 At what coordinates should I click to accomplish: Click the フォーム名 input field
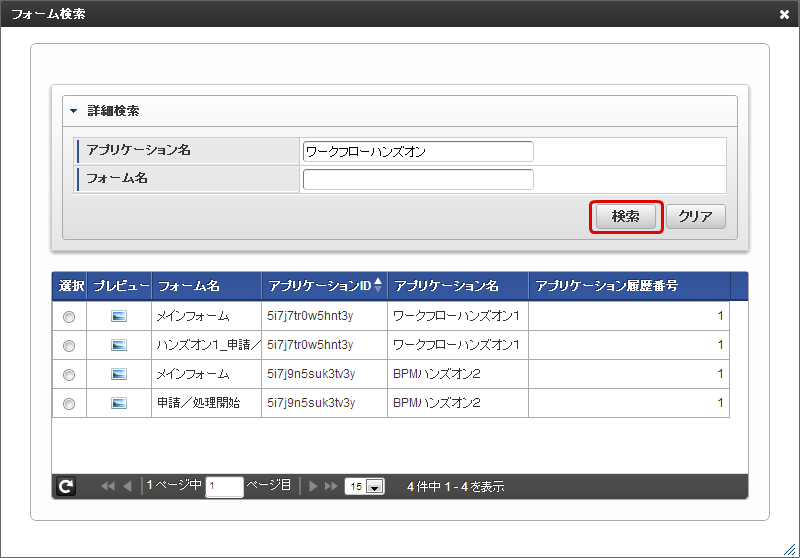418,180
